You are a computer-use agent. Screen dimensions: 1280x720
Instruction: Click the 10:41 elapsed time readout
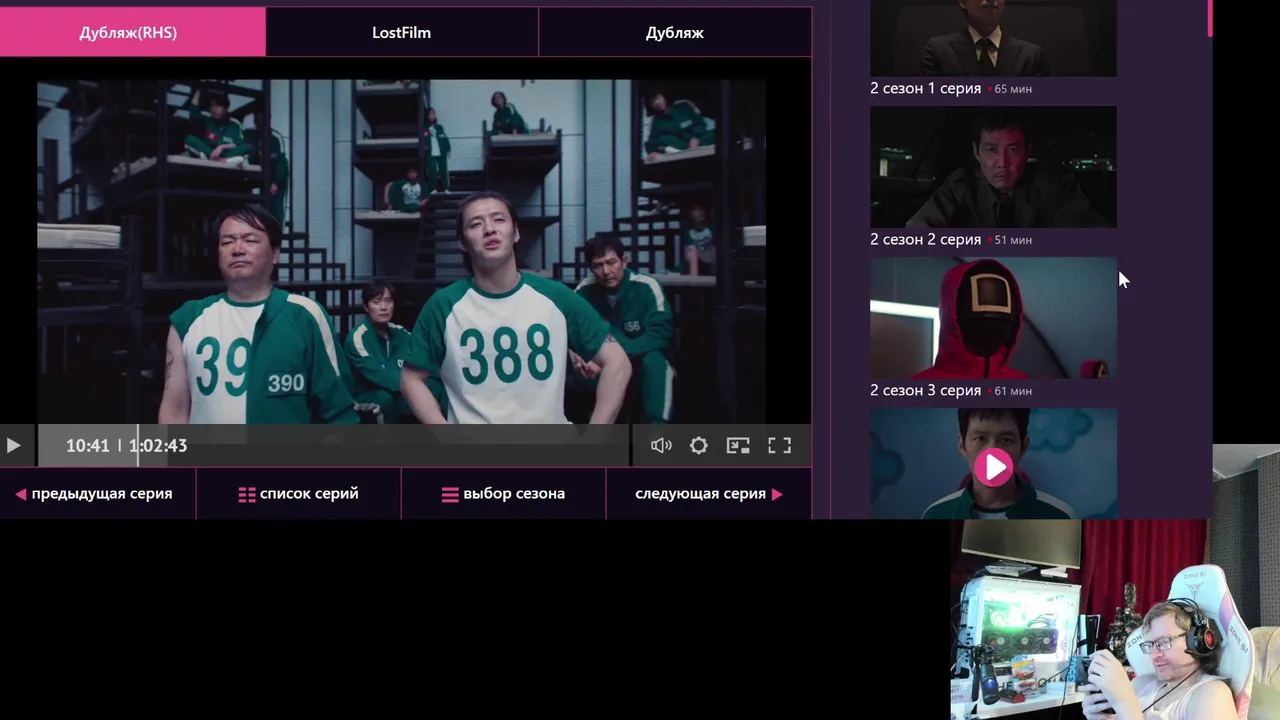coord(88,446)
